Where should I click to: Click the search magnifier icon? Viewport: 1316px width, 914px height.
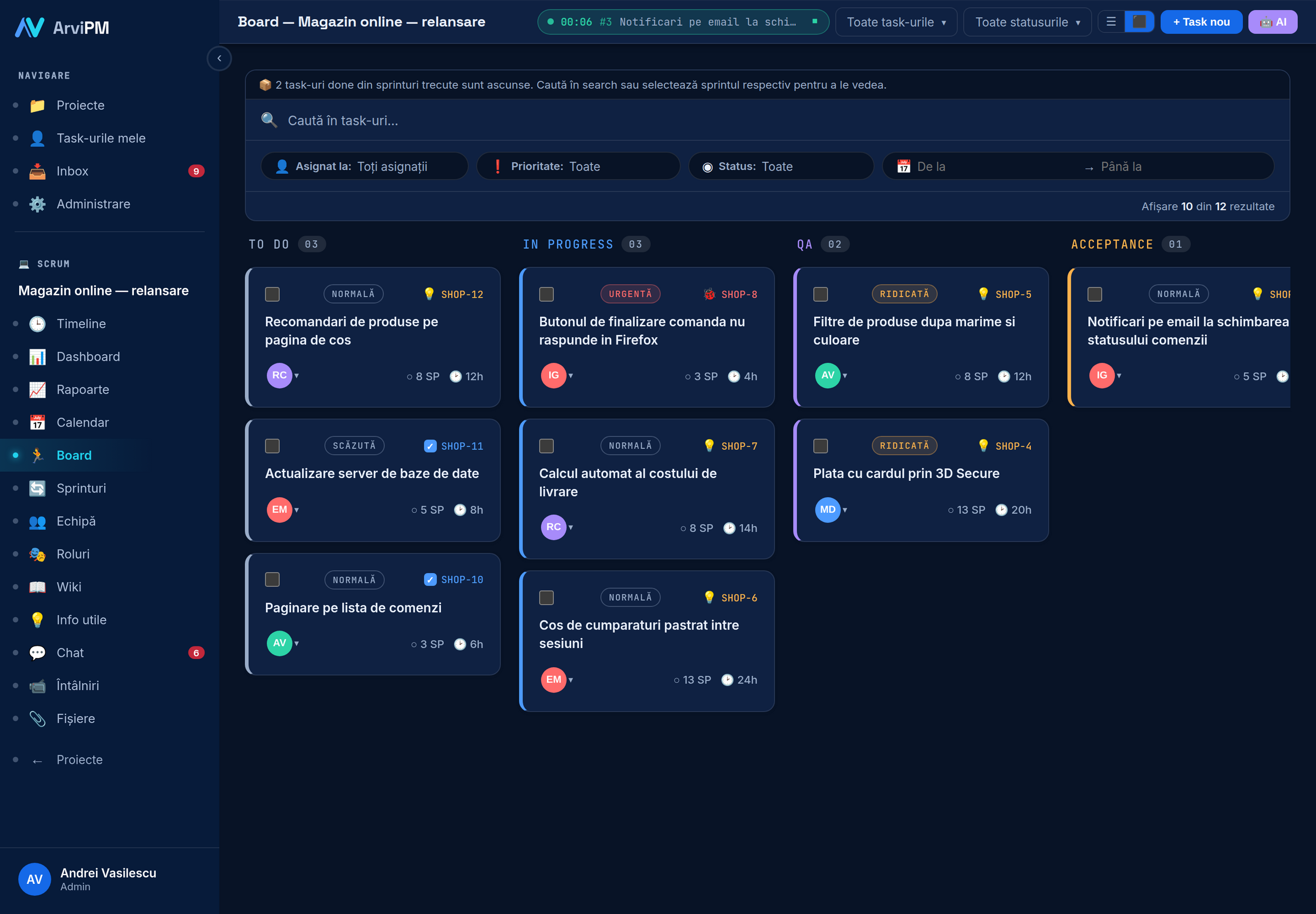pos(269,120)
